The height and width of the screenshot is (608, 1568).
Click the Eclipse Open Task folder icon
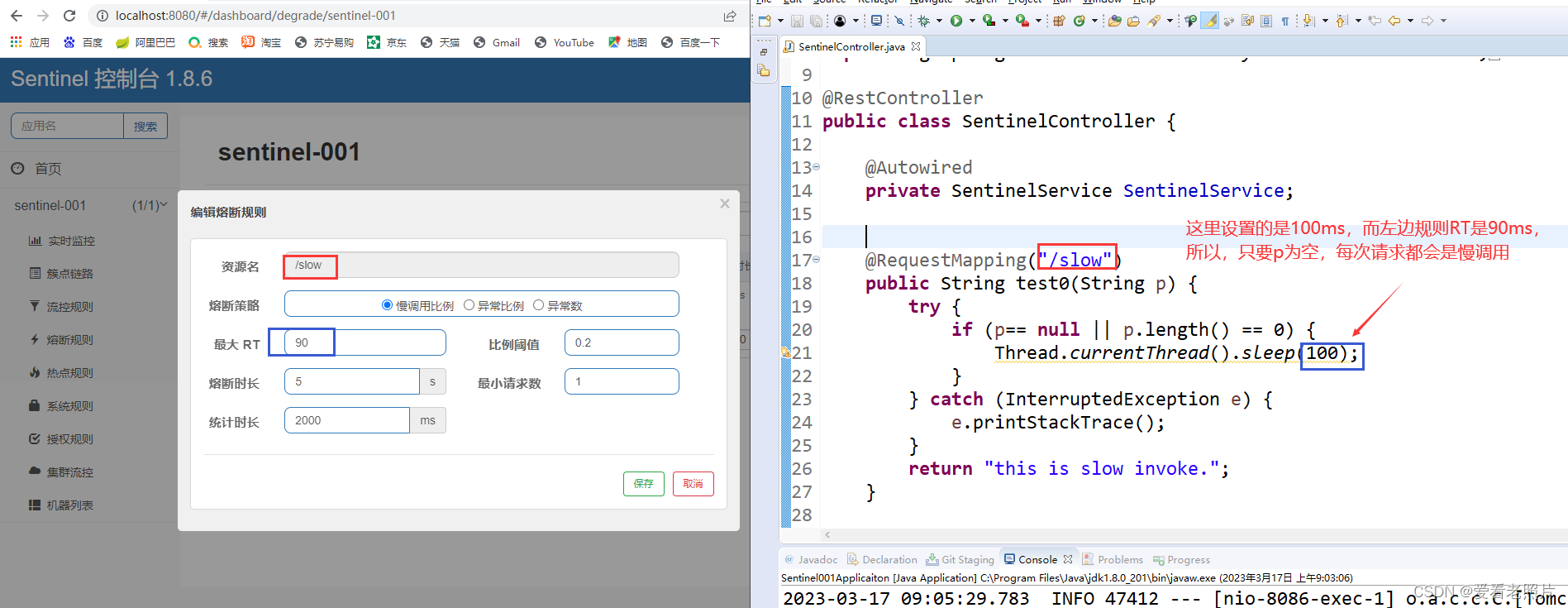(1133, 21)
